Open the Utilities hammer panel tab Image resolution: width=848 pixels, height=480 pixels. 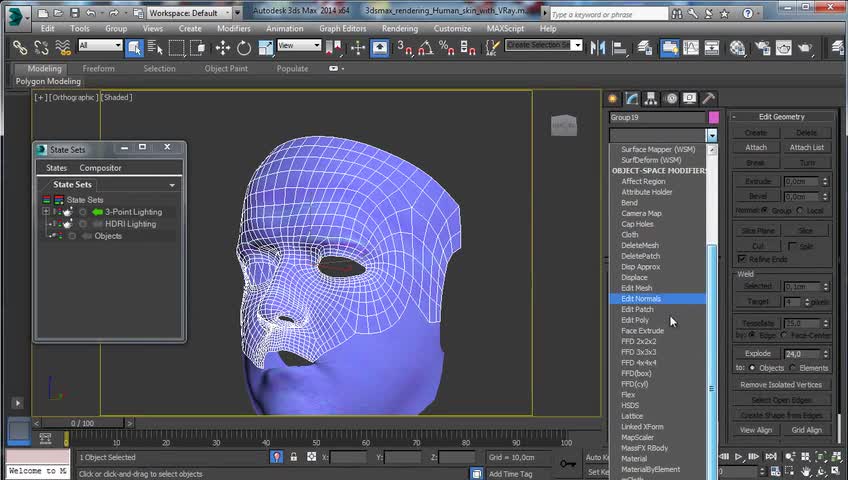click(708, 98)
